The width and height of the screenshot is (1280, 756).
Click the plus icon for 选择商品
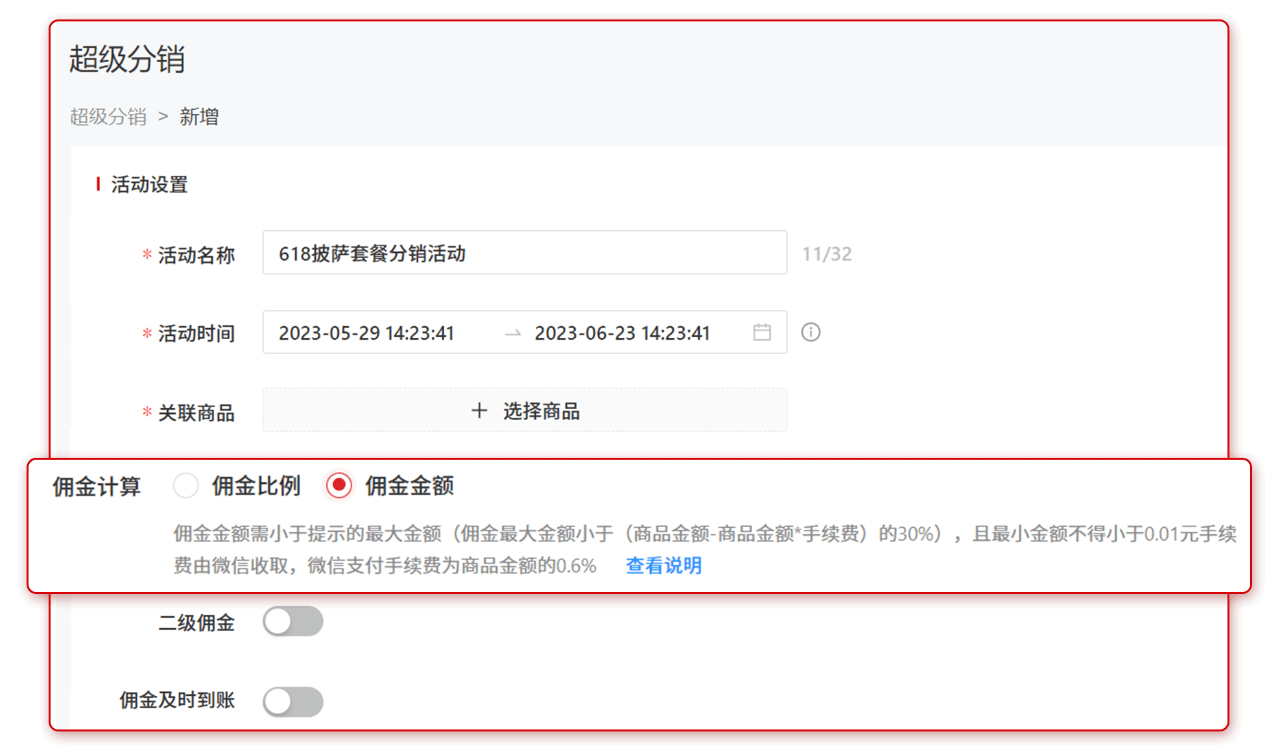(x=479, y=411)
